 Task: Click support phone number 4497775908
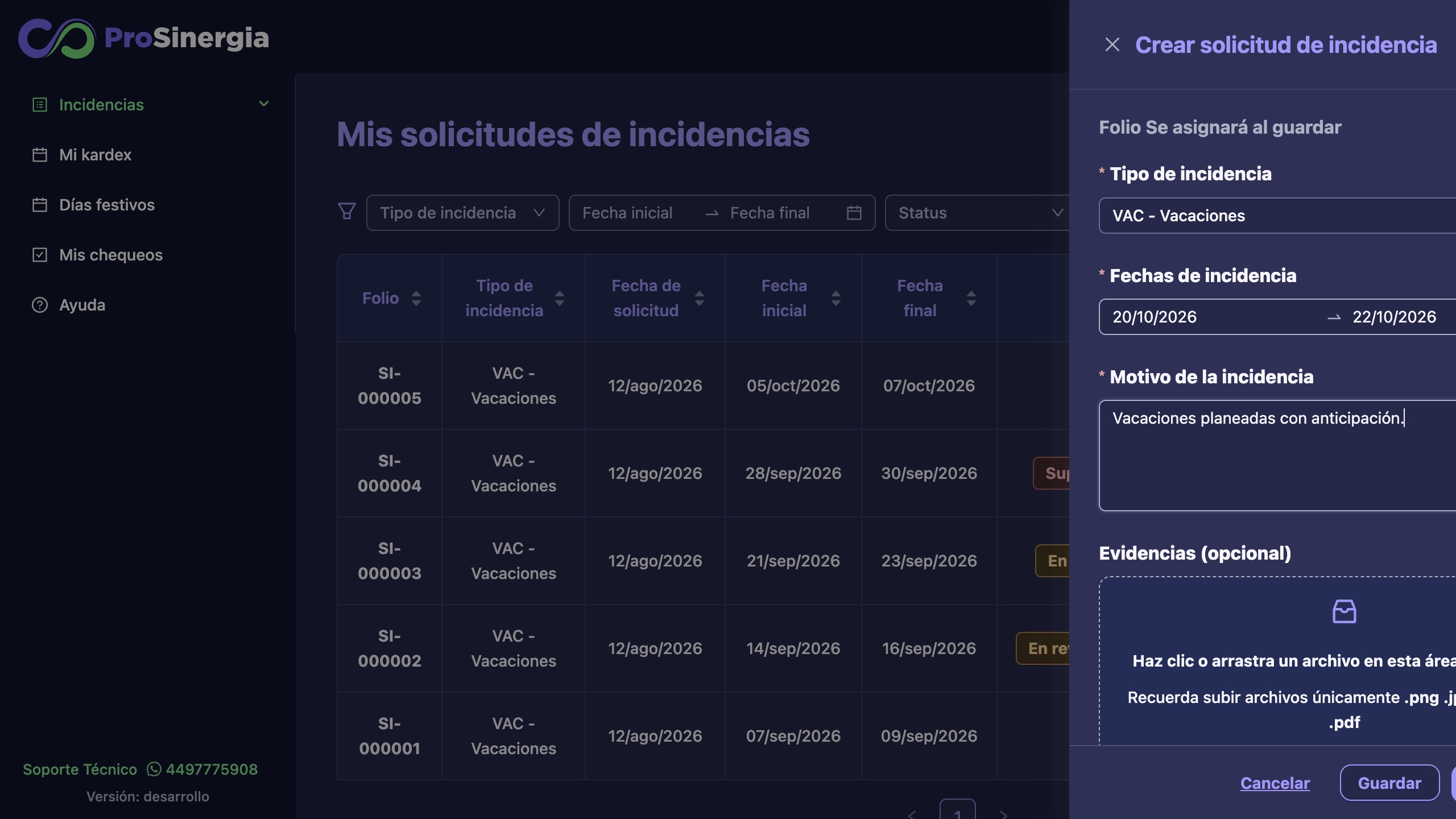[x=212, y=769]
